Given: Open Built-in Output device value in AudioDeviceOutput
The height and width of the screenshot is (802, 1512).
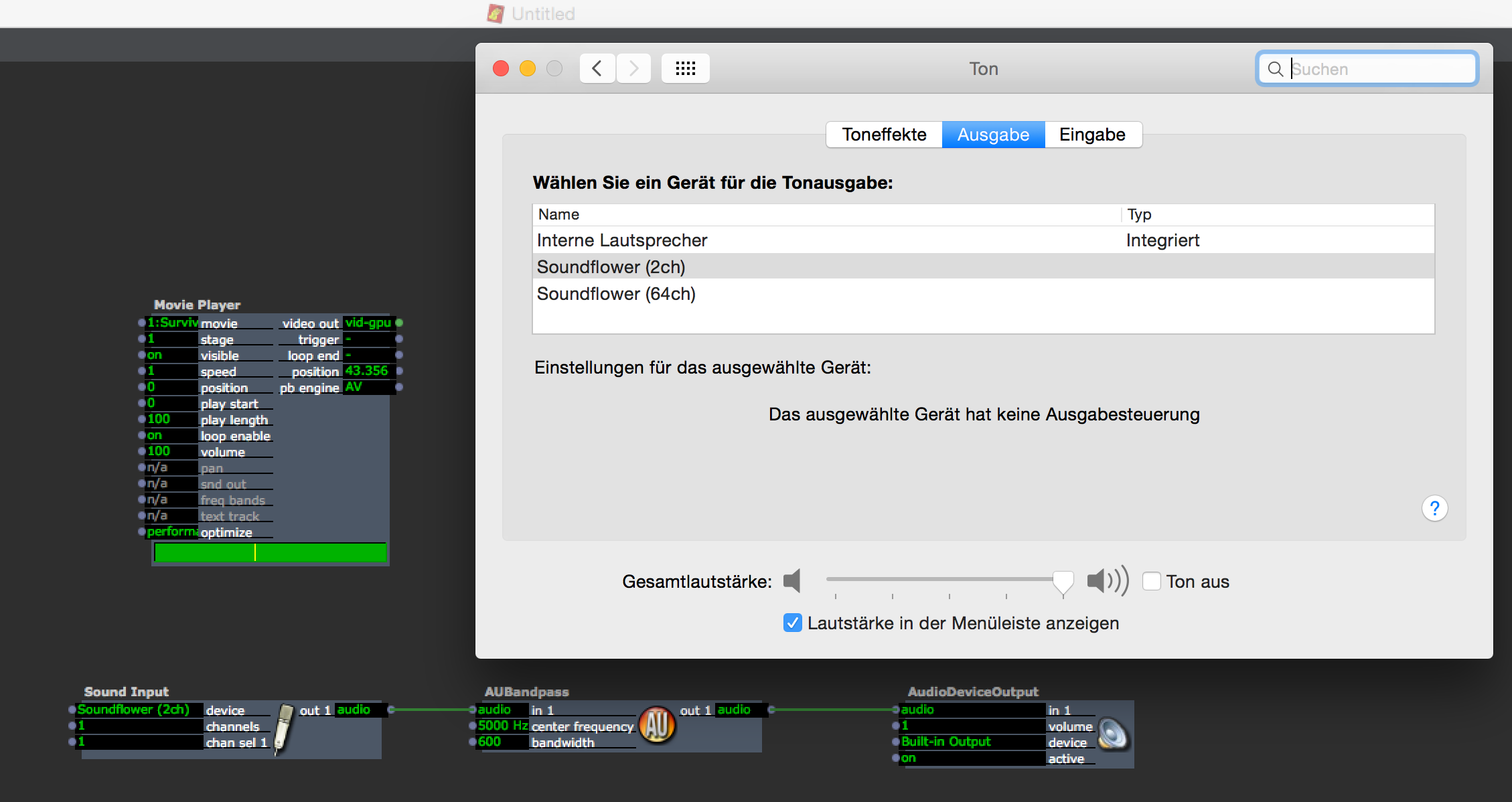Looking at the screenshot, I should 972,742.
